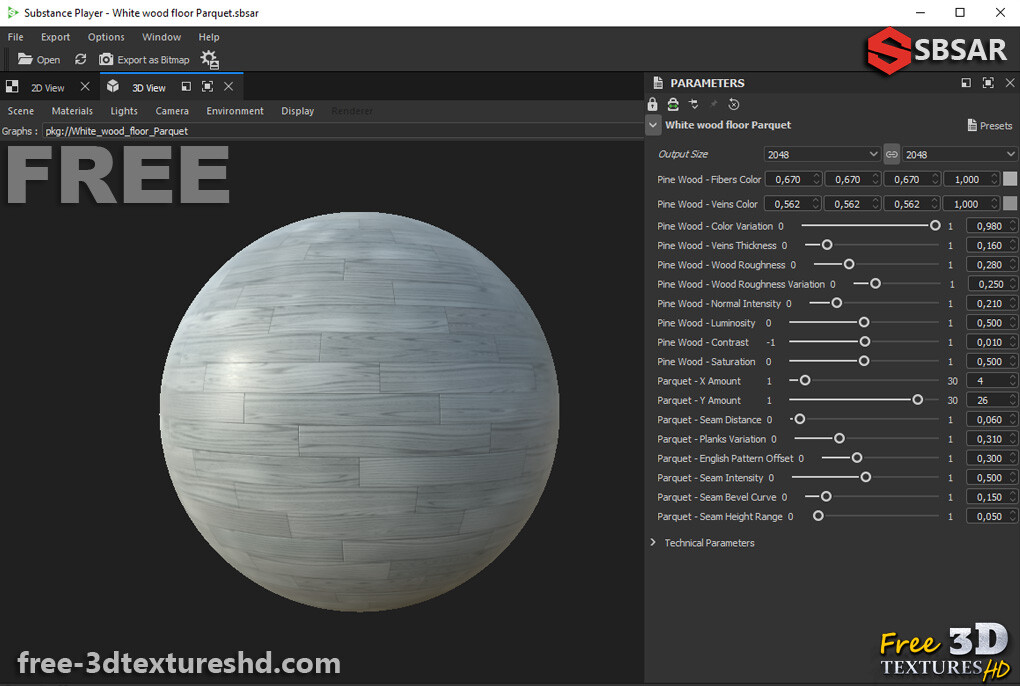Toggle the parameters lock icon

[653, 104]
